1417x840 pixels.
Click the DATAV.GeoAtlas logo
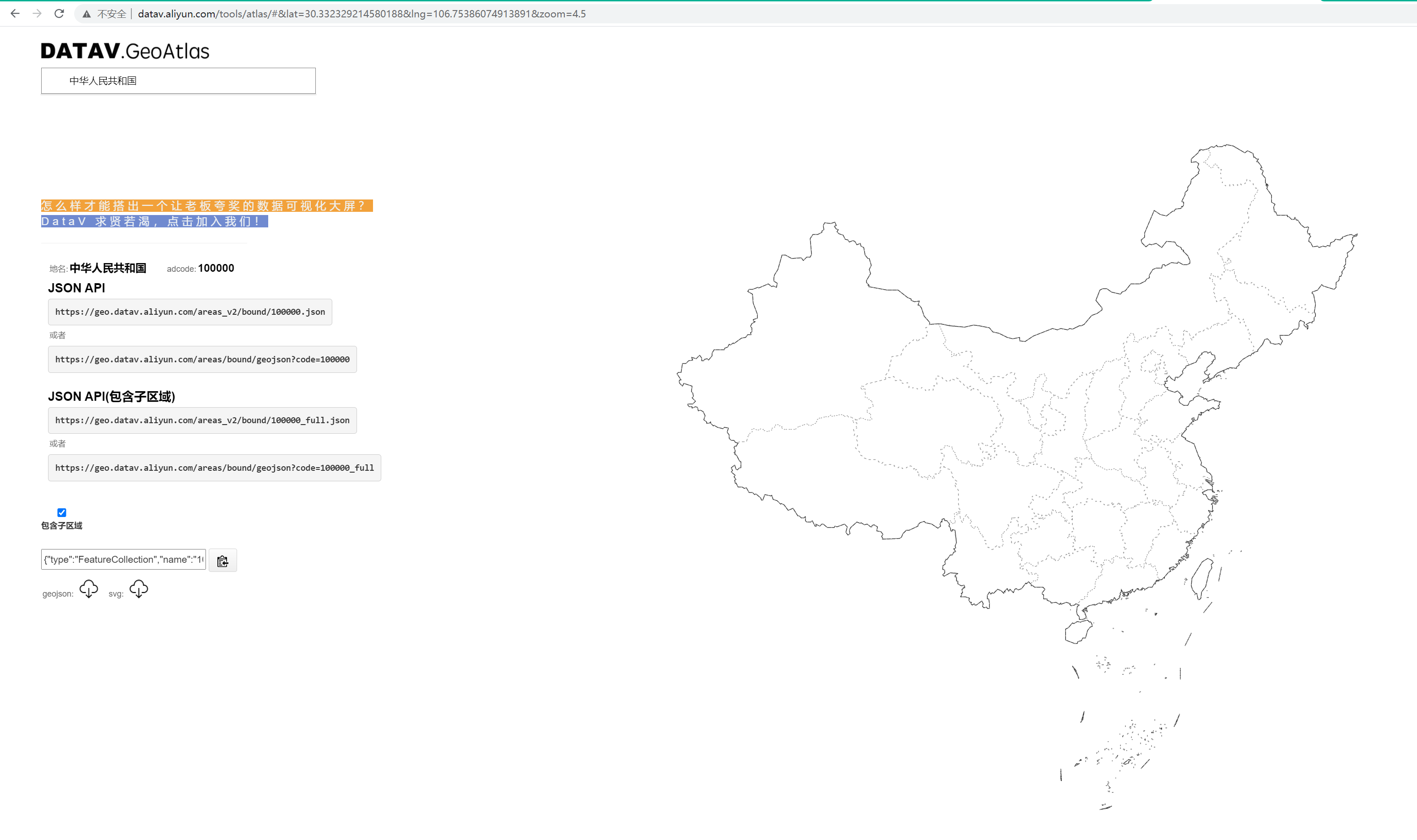125,51
